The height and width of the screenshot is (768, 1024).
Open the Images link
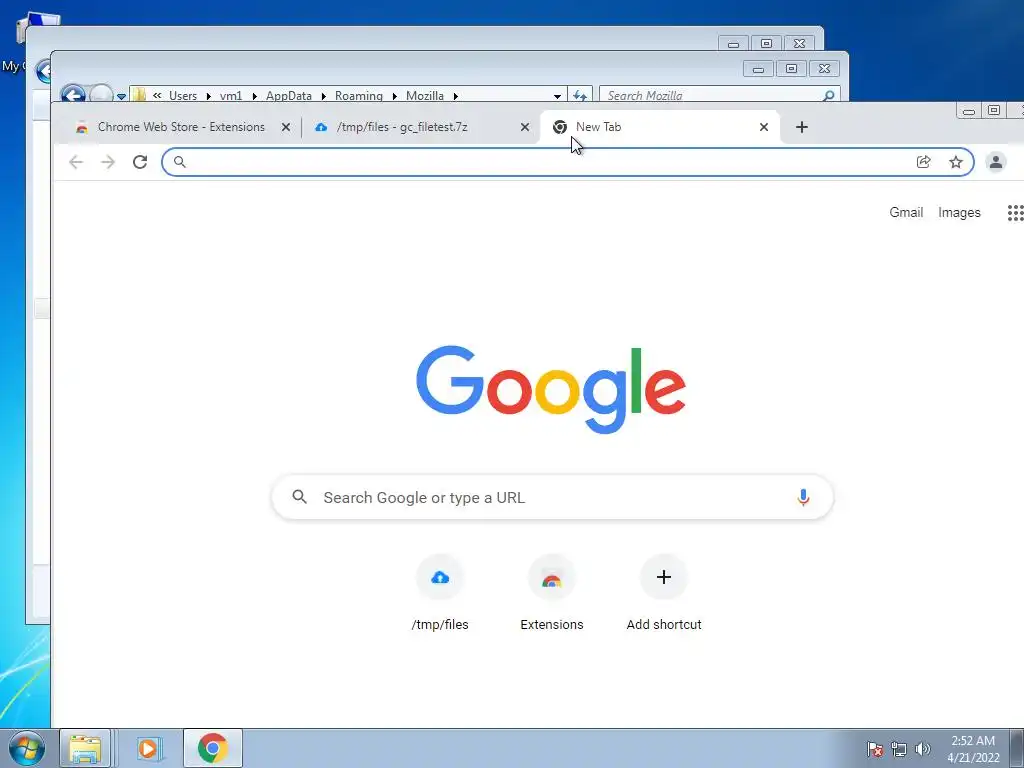point(959,212)
